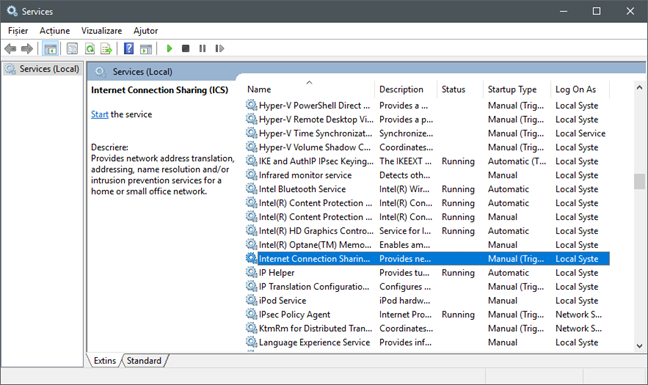
Task: Click 'Synchronize...' description cell
Action: pyautogui.click(x=406, y=133)
